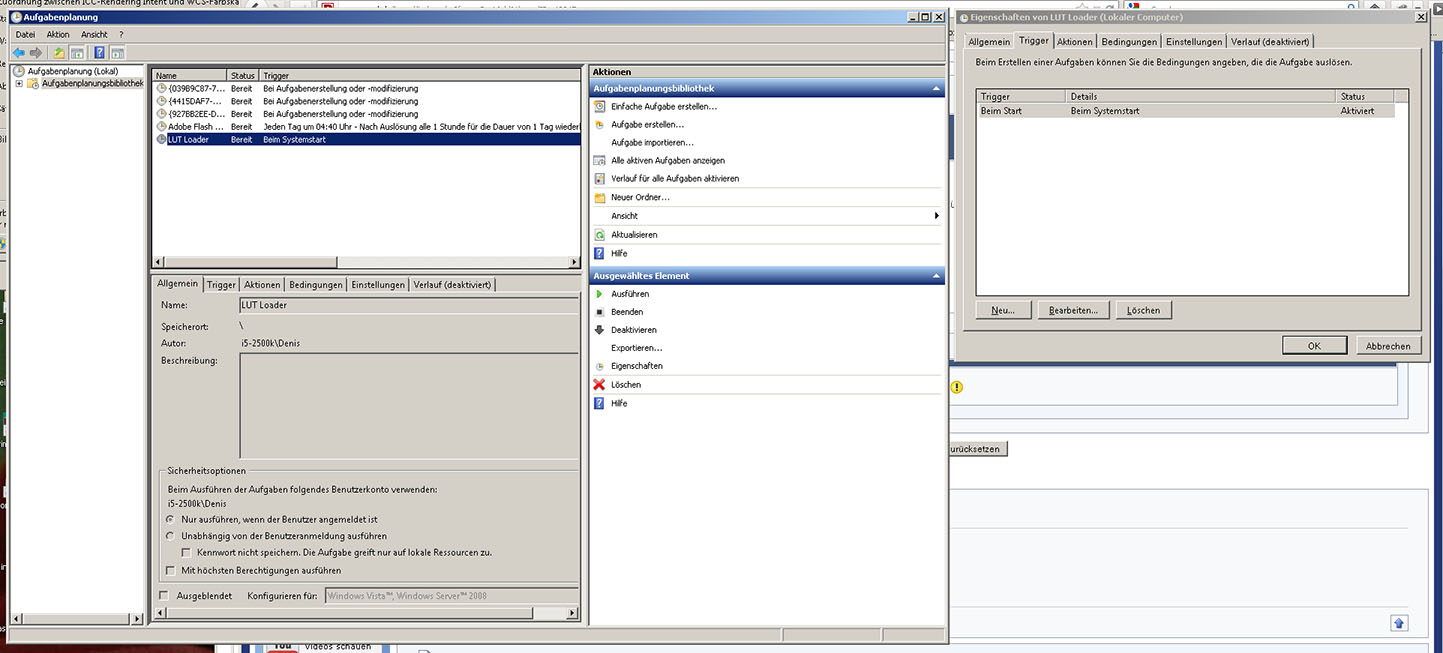Viewport: 1443px width, 653px height.
Task: Click the up-one-level folder toolbar icon
Action: (x=59, y=53)
